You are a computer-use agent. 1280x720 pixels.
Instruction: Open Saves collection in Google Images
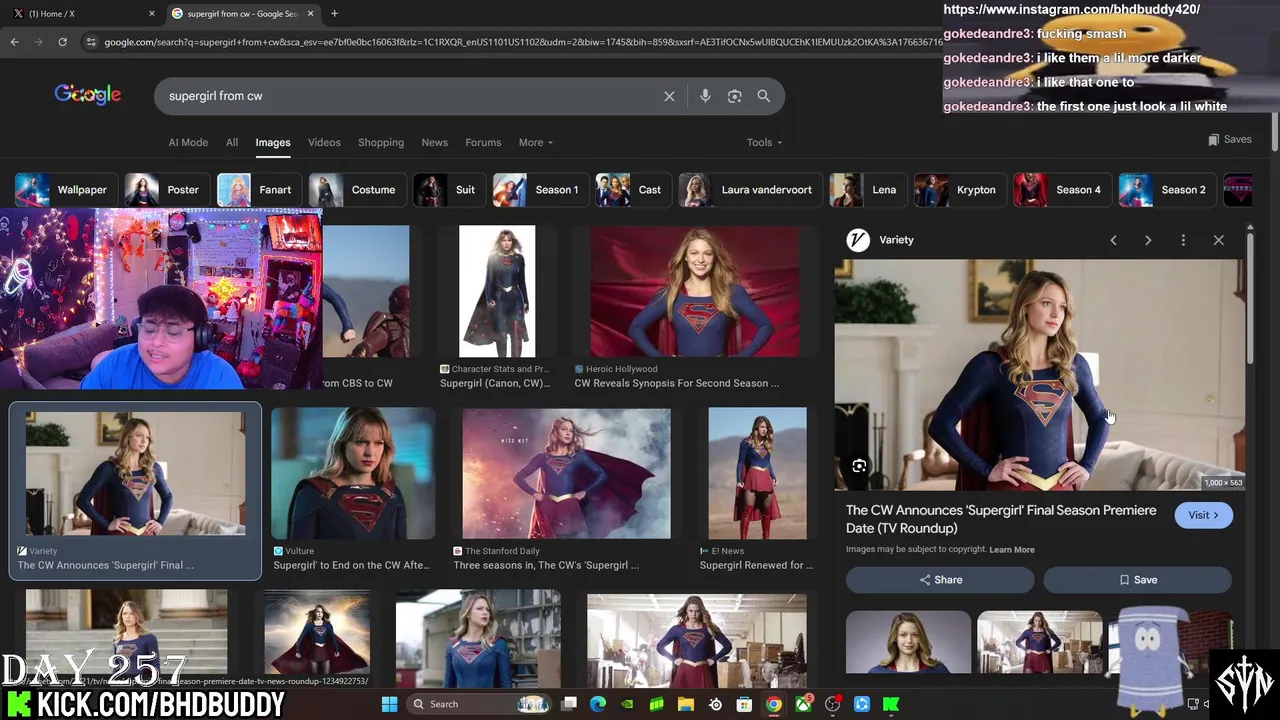coord(1229,140)
